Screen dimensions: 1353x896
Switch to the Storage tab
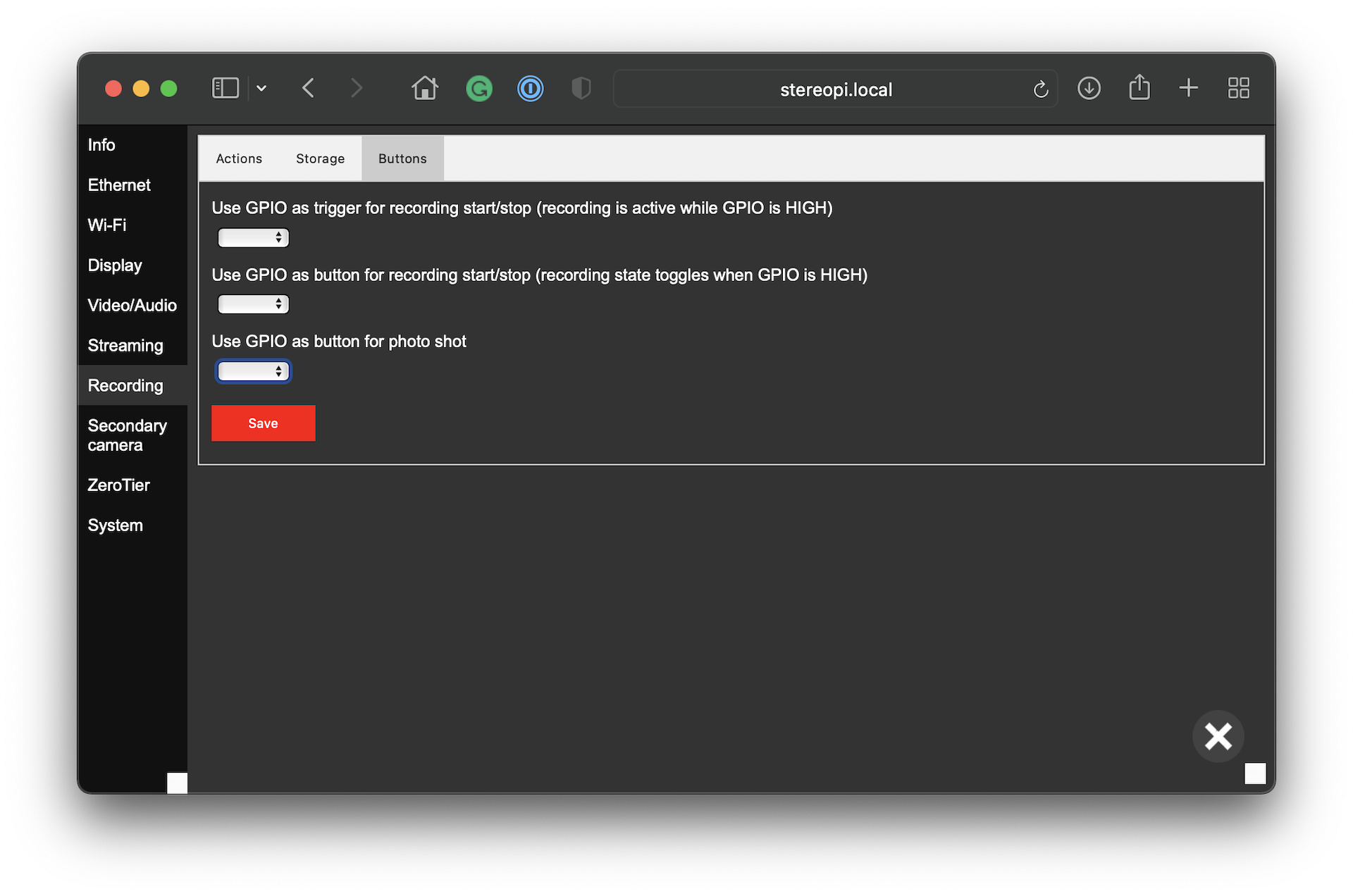[320, 158]
